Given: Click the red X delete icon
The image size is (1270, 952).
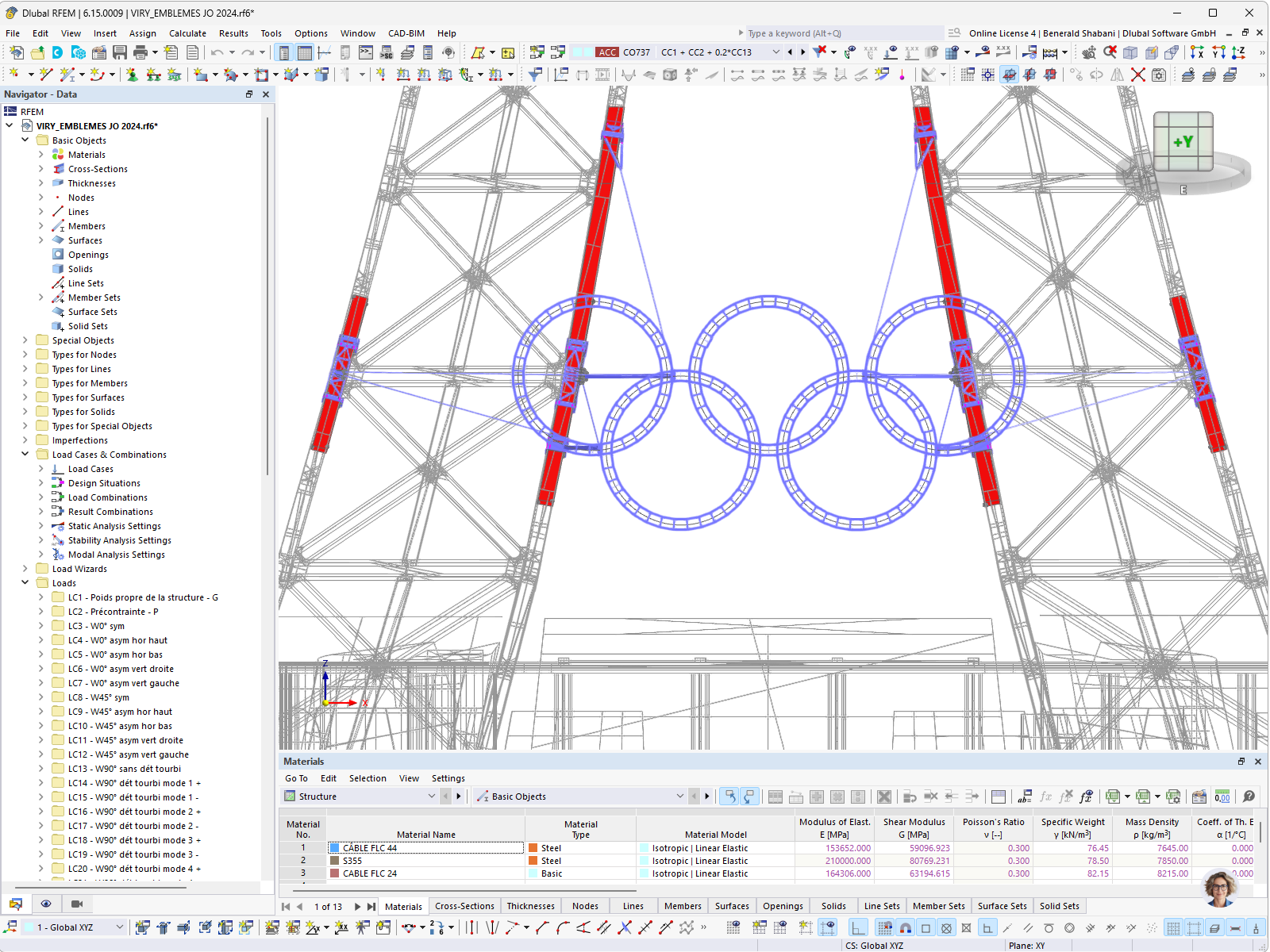Looking at the screenshot, I should click(1137, 75).
